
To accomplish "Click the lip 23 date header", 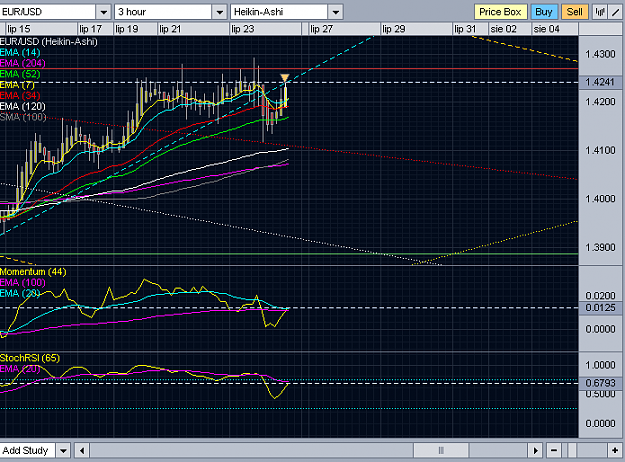I will pyautogui.click(x=243, y=29).
